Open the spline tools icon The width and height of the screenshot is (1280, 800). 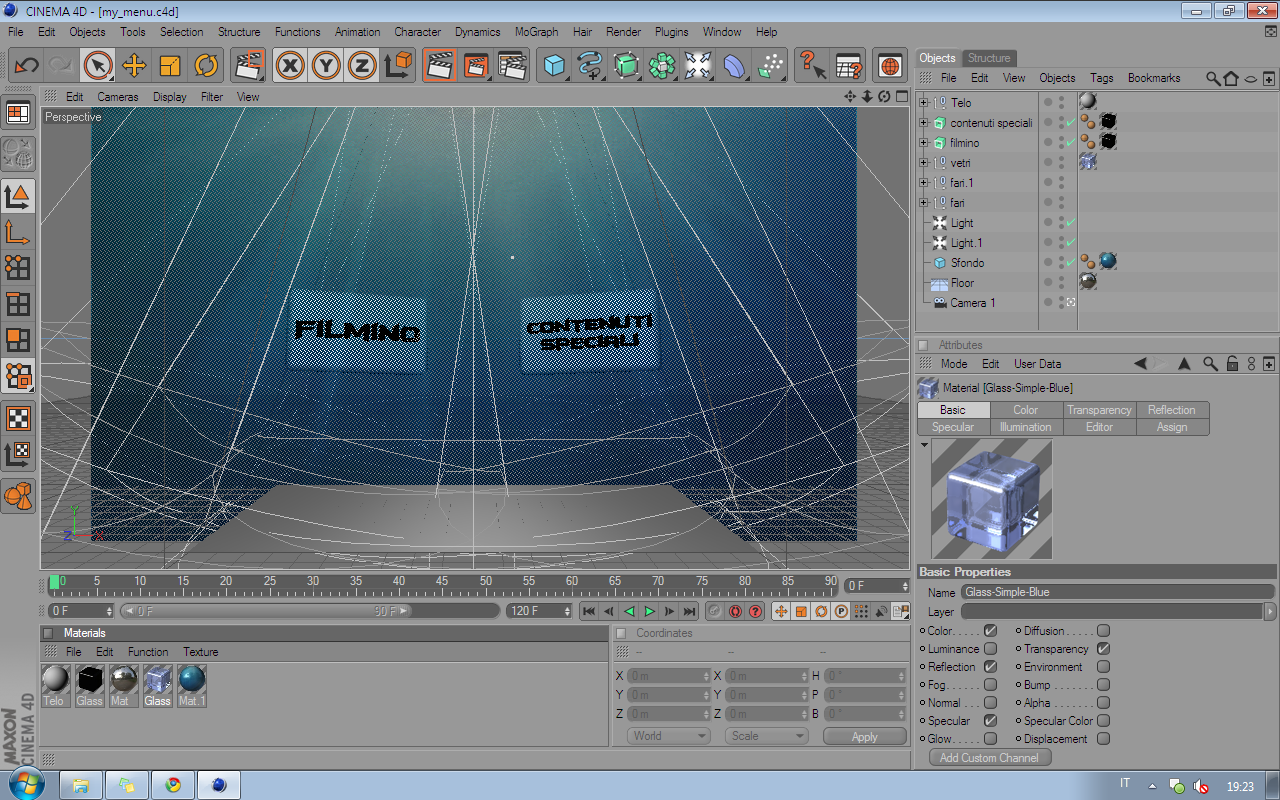coord(589,66)
